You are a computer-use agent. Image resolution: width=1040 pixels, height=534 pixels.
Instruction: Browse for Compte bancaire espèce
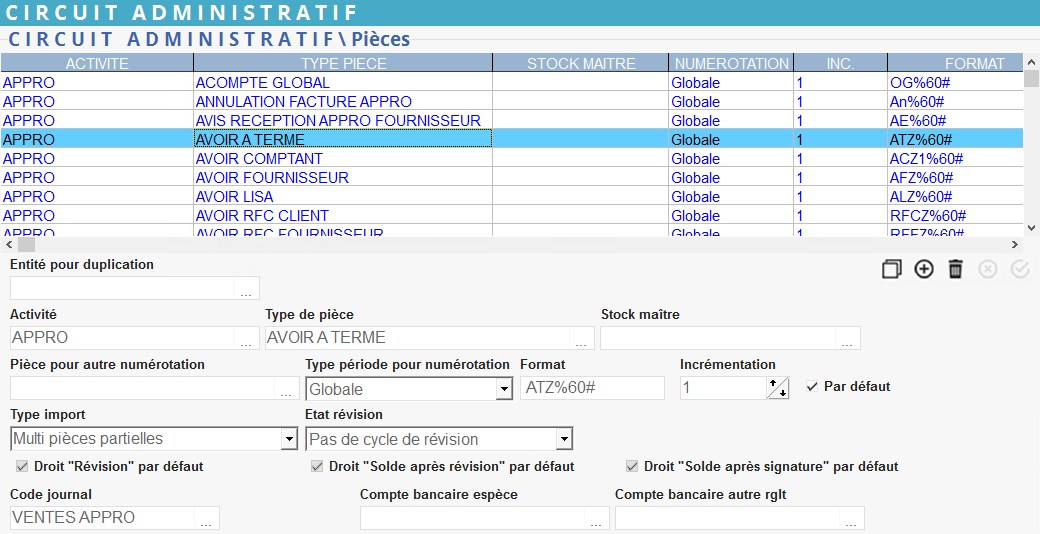[597, 519]
